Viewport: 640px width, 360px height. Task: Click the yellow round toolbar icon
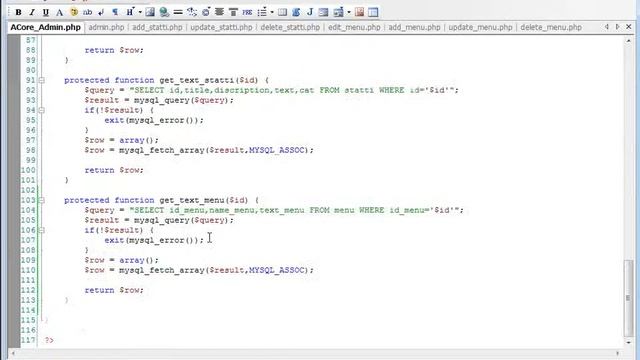(x=74, y=12)
